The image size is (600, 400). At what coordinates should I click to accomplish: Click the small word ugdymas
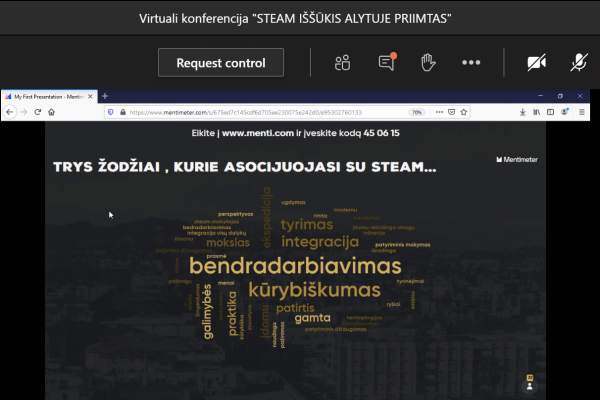tap(293, 202)
